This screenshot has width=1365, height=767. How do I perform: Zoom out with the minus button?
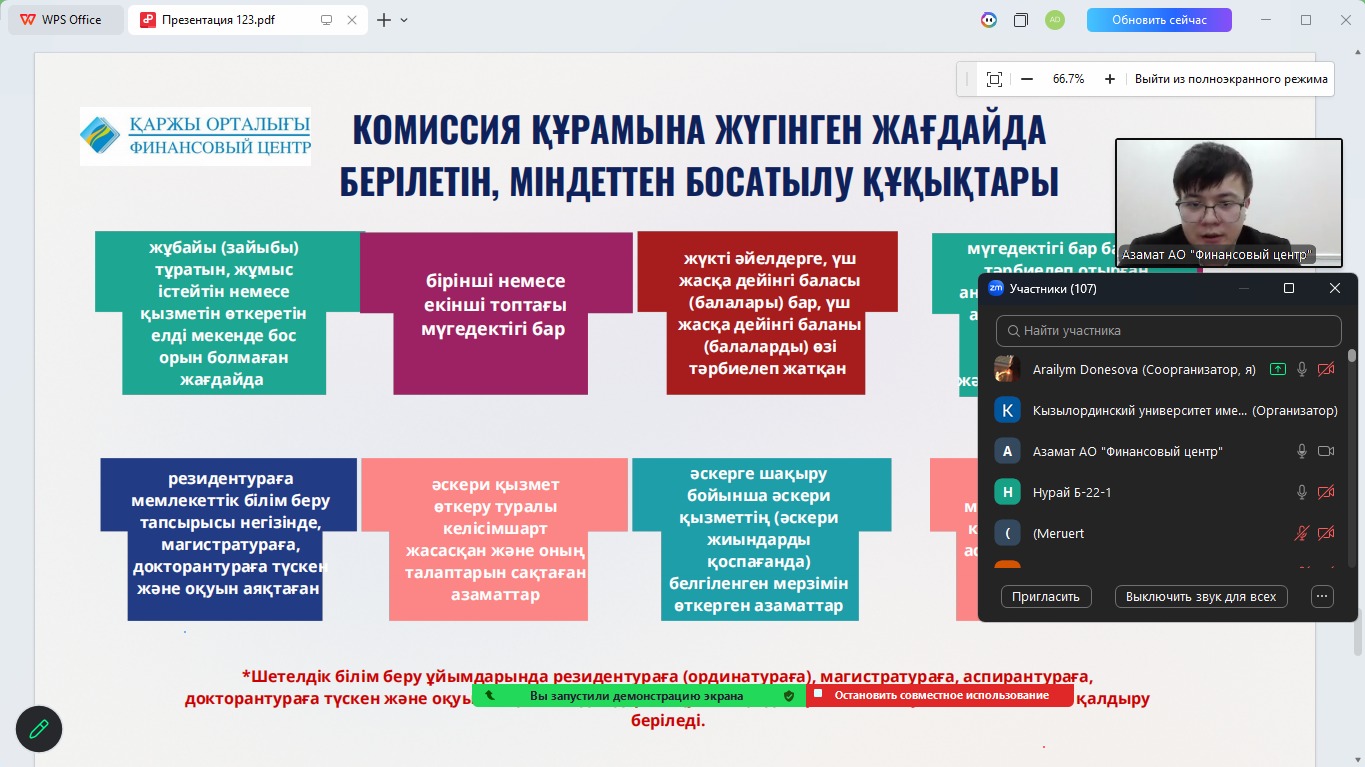[x=1027, y=79]
